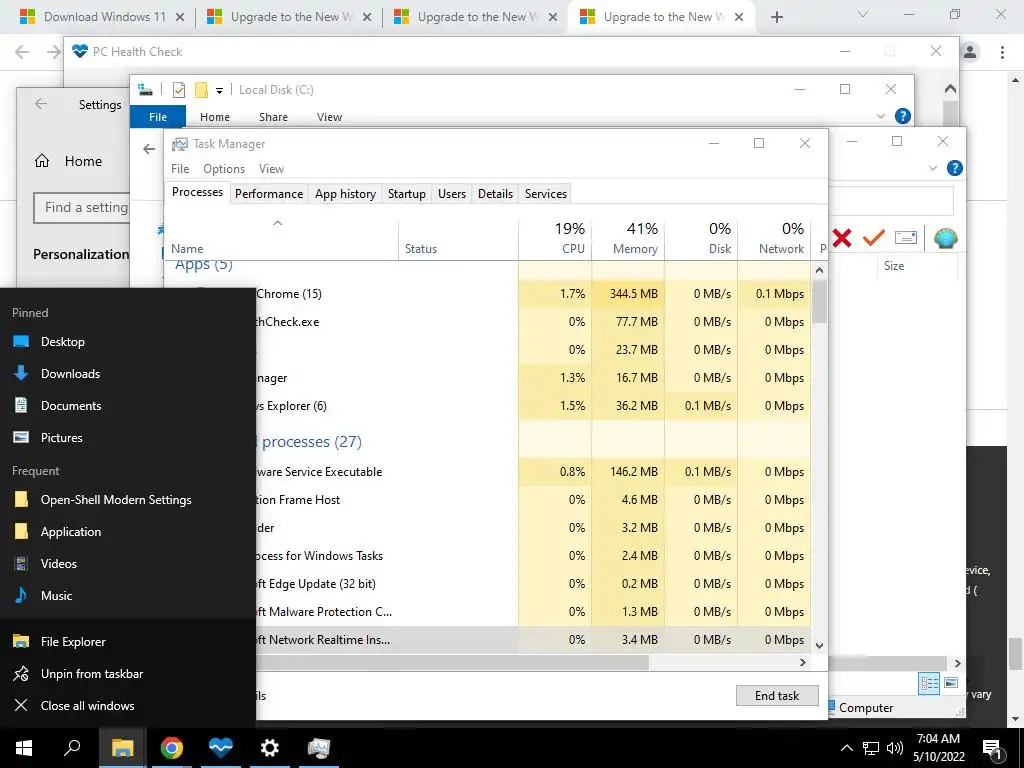
Task: Open the Windows Start menu
Action: point(24,748)
